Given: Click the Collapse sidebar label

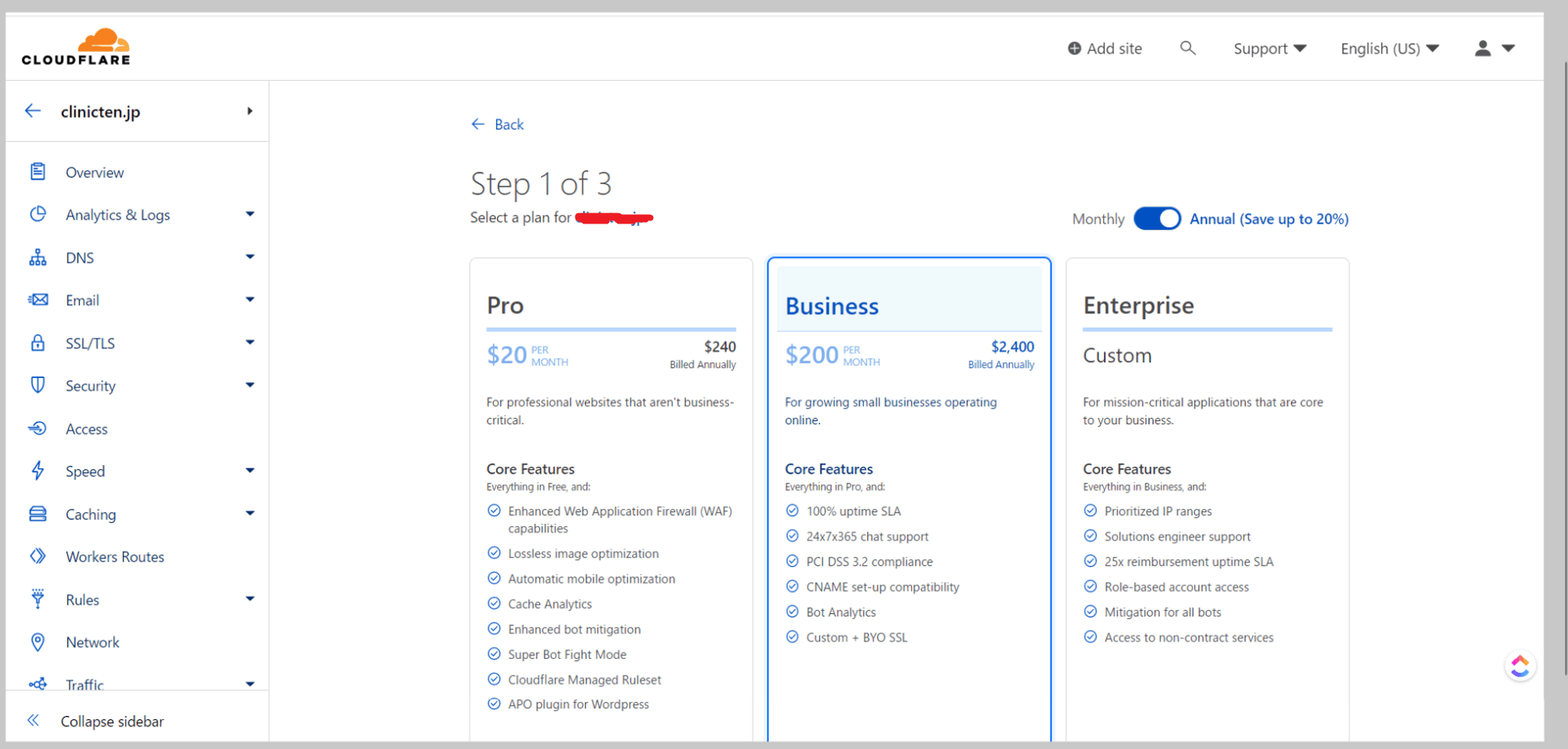Looking at the screenshot, I should tap(112, 721).
